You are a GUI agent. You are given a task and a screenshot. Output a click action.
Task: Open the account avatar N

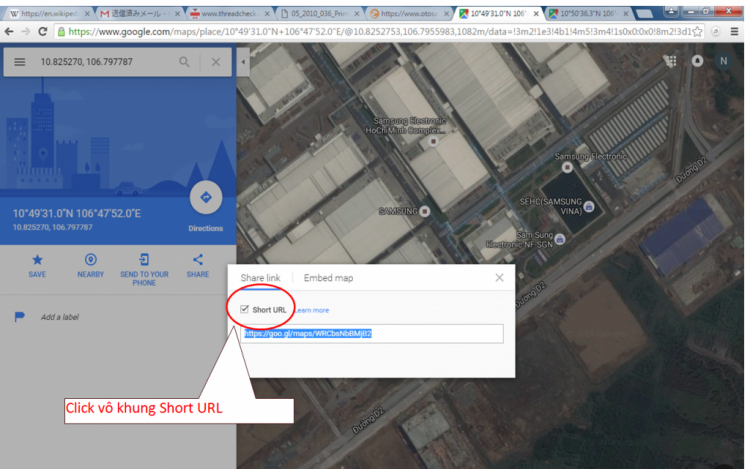coord(724,61)
